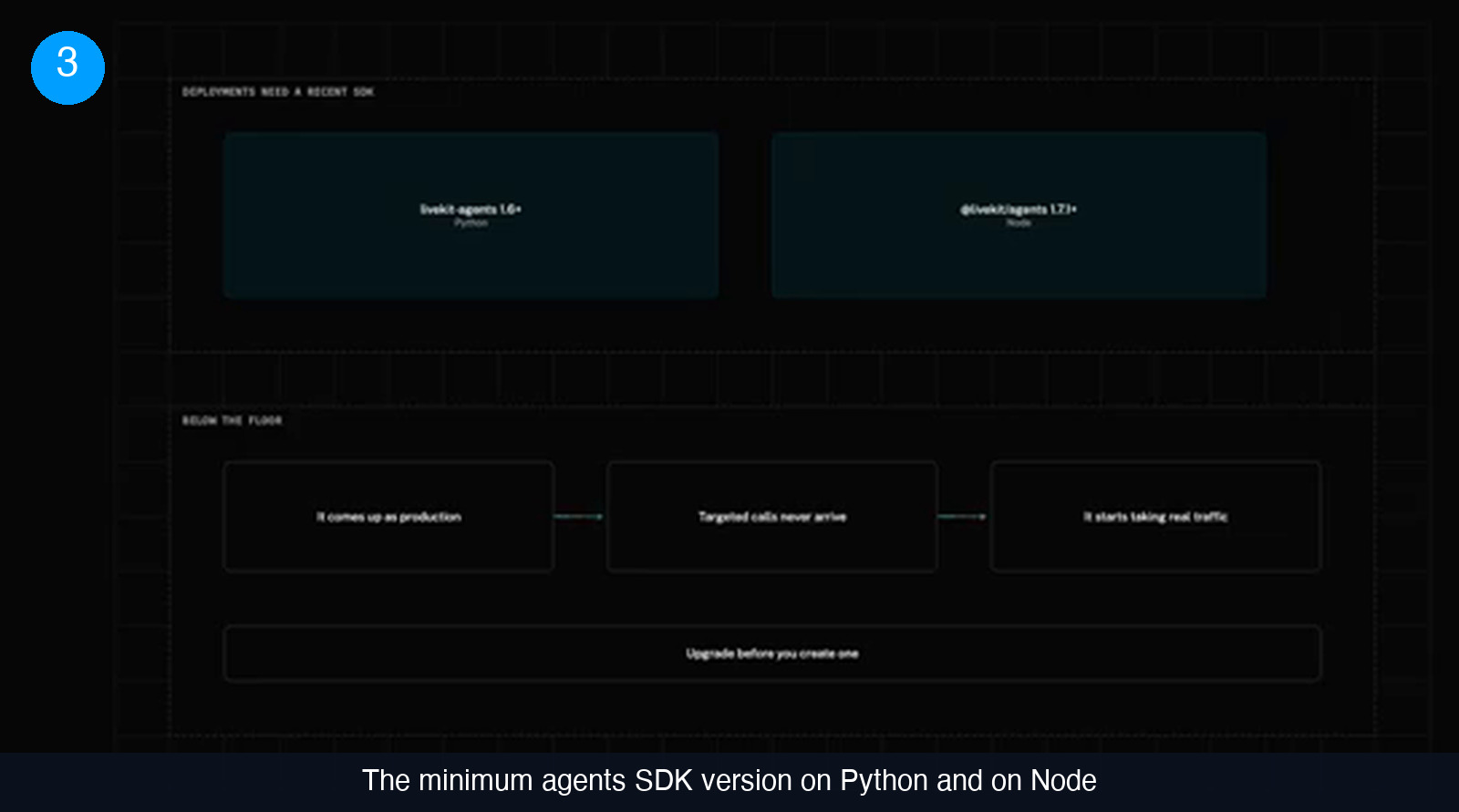Select the 'It comes up as production' box
The height and width of the screenshot is (812, 1459).
388,517
